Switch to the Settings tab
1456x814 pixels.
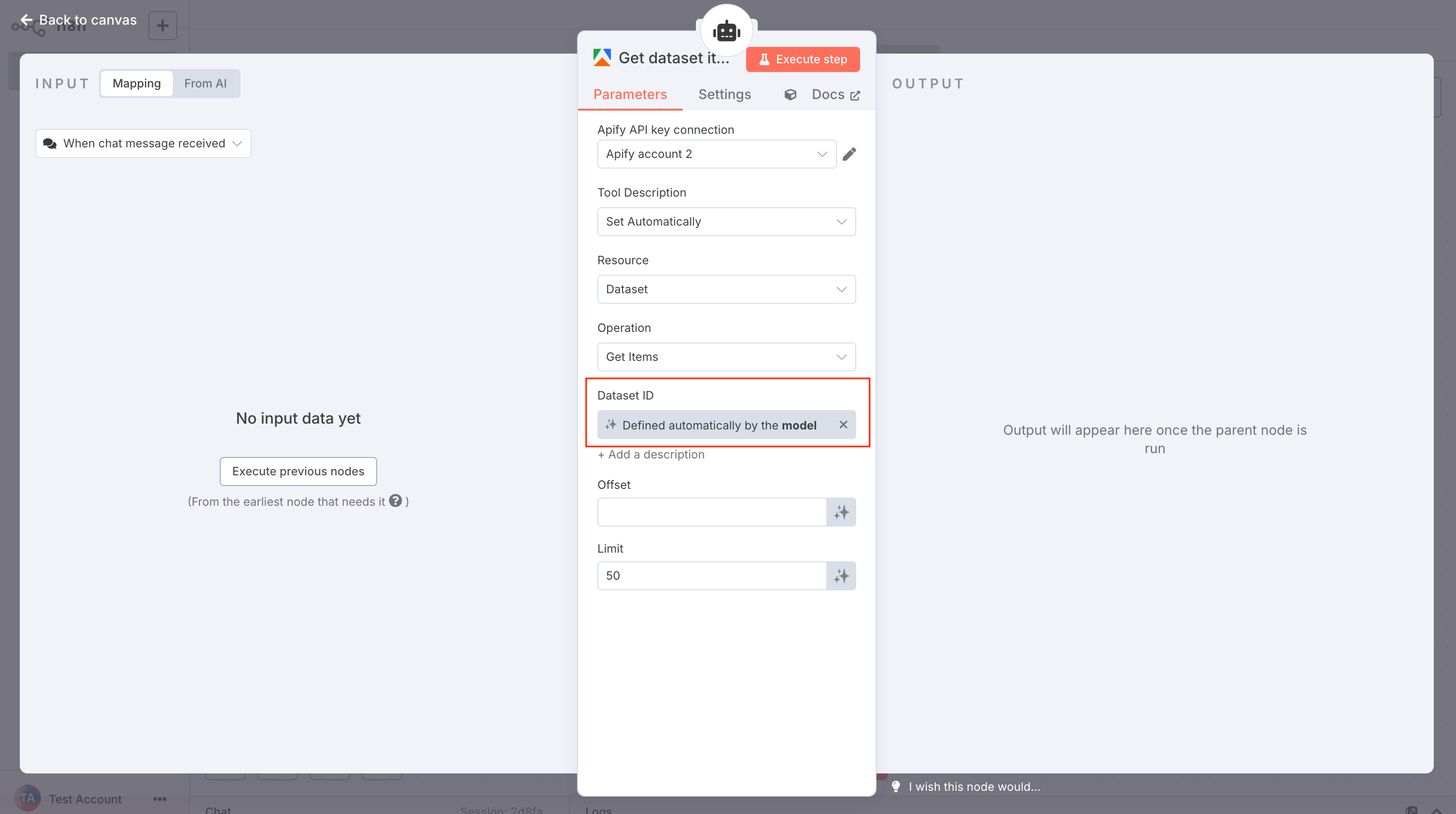point(724,94)
